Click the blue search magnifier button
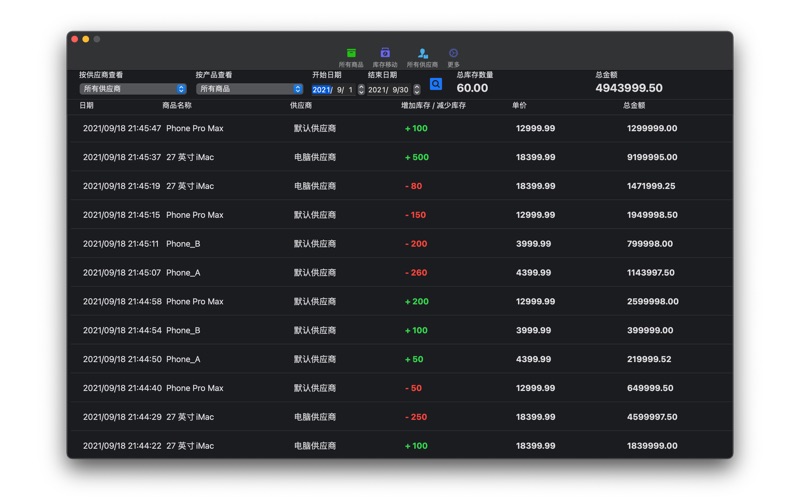Screen dimensions: 800x500 pos(436,85)
